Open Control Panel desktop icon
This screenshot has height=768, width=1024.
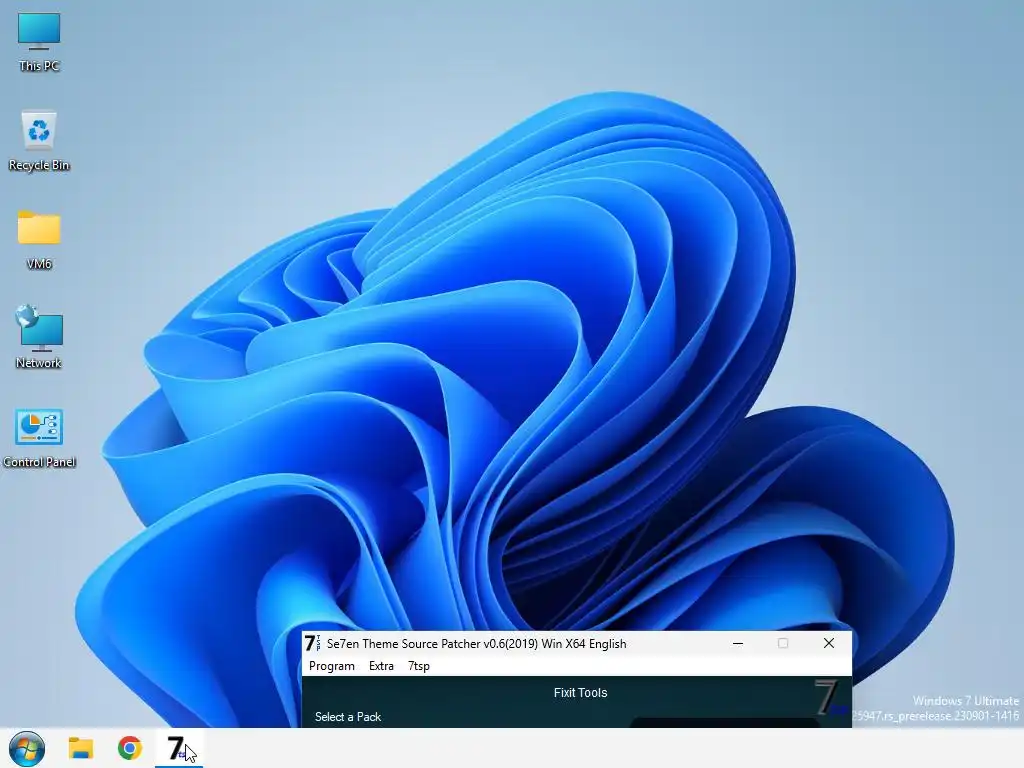click(39, 438)
